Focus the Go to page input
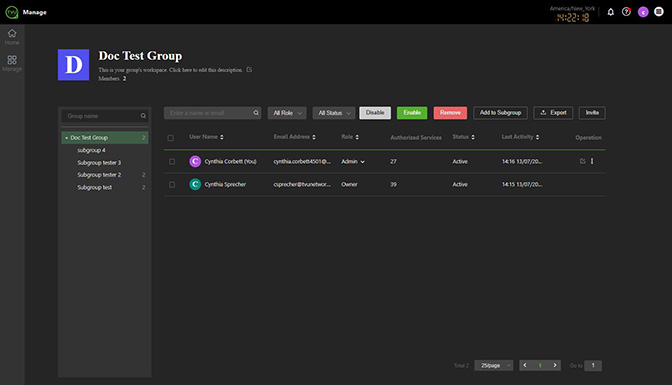This screenshot has height=385, width=672. coord(593,365)
